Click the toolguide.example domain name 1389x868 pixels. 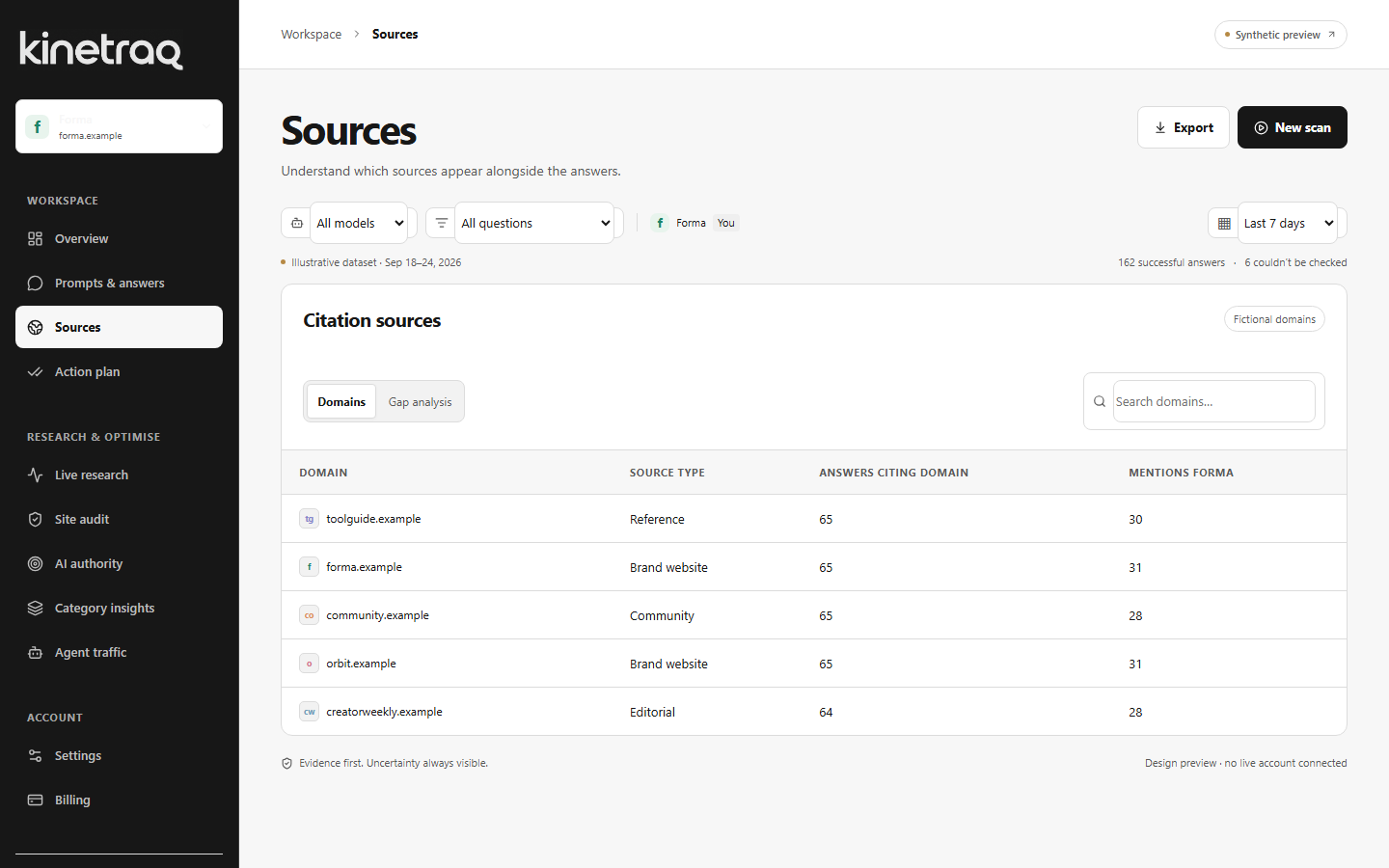click(x=373, y=519)
